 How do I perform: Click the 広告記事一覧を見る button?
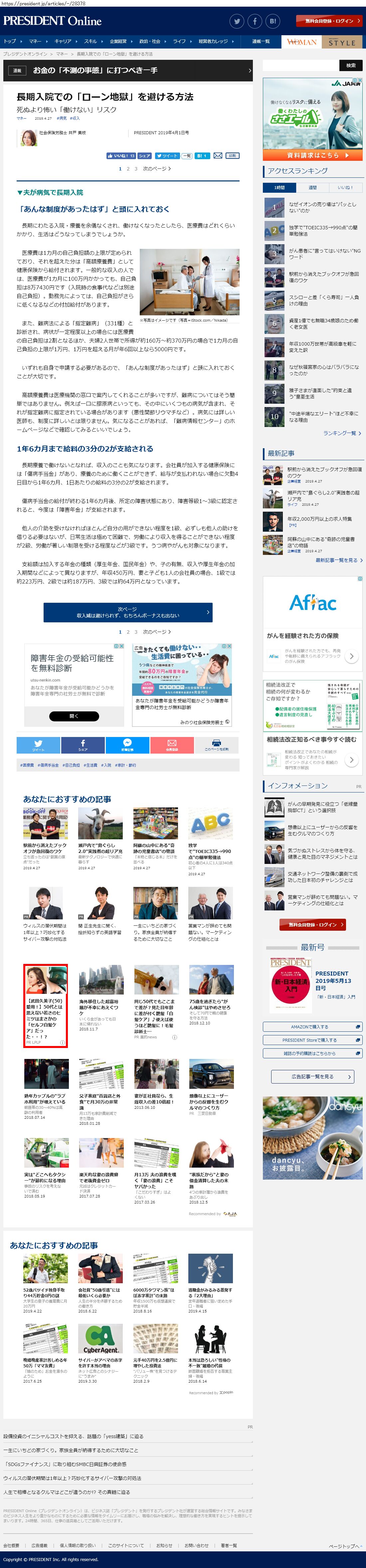click(x=312, y=1077)
